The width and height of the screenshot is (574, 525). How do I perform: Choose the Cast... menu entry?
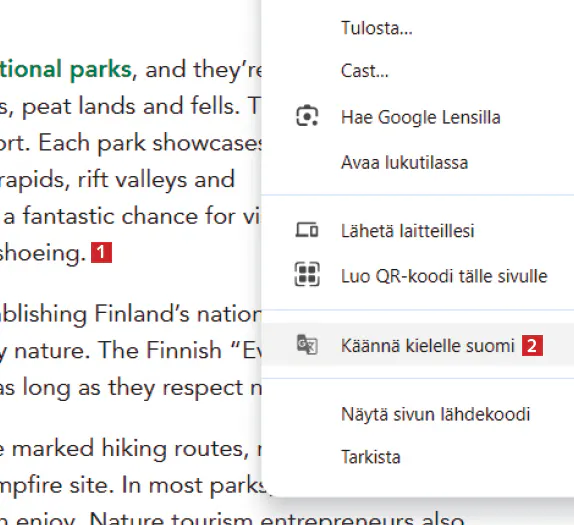pyautogui.click(x=417, y=71)
